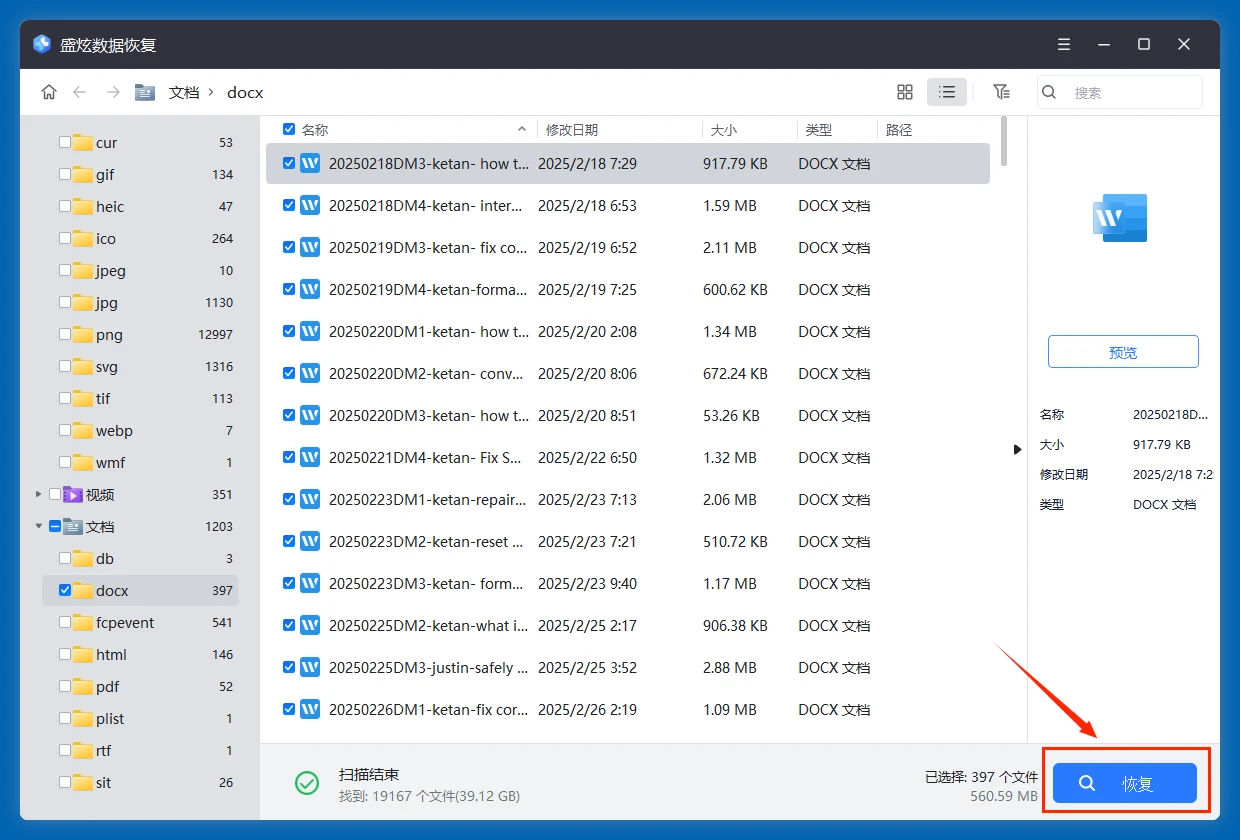Click the 恢复 recover button
1240x840 pixels.
[1124, 784]
